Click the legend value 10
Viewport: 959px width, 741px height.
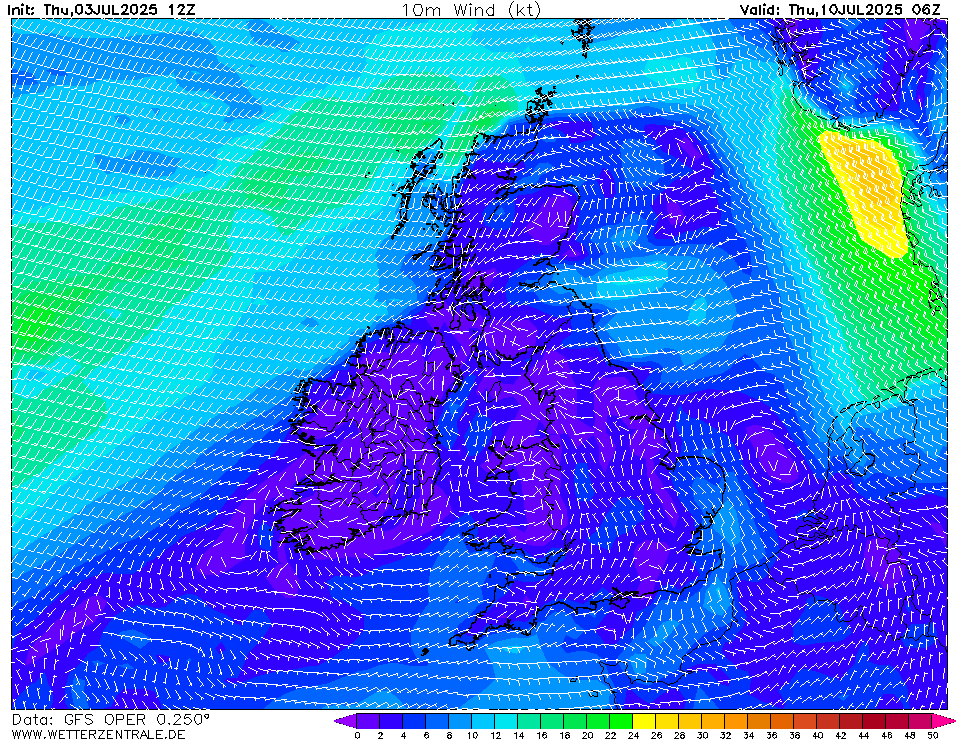tap(472, 735)
